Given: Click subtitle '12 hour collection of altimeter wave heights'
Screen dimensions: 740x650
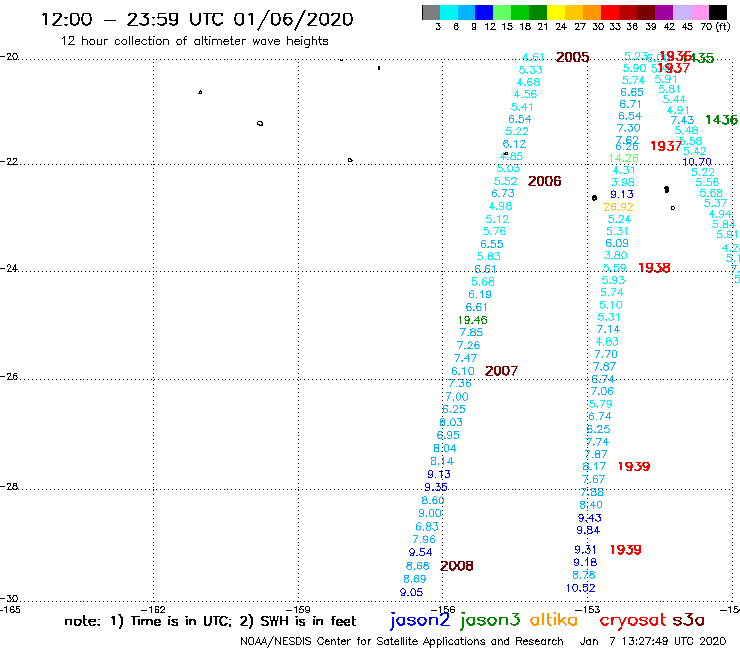Looking at the screenshot, I should (194, 41).
